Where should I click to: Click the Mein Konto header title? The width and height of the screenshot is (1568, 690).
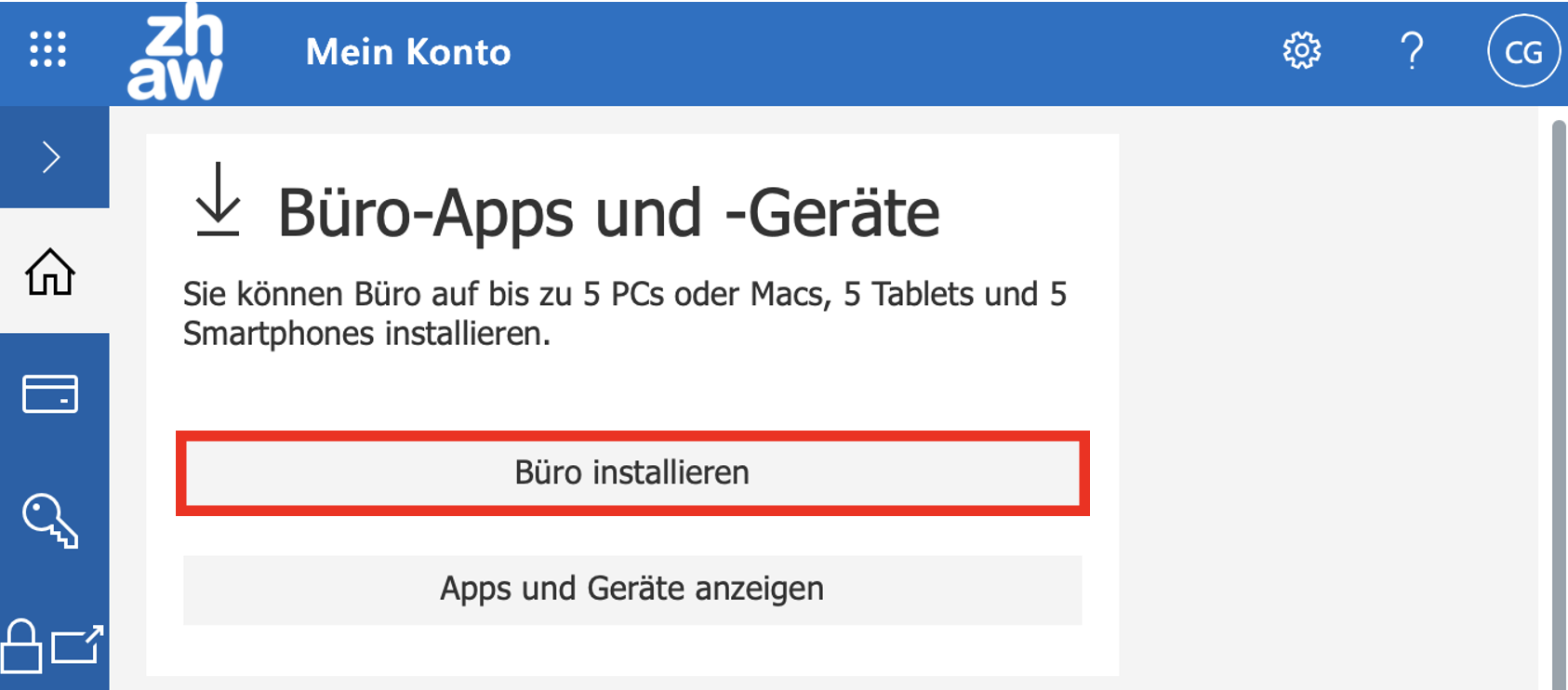coord(408,52)
